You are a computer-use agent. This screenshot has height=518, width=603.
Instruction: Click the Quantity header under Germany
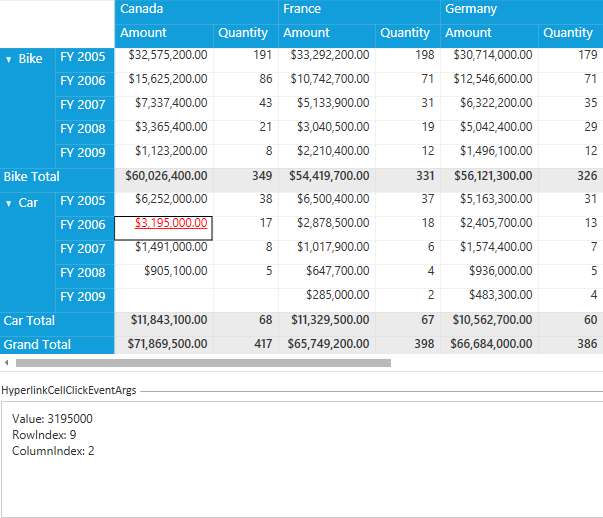(571, 36)
